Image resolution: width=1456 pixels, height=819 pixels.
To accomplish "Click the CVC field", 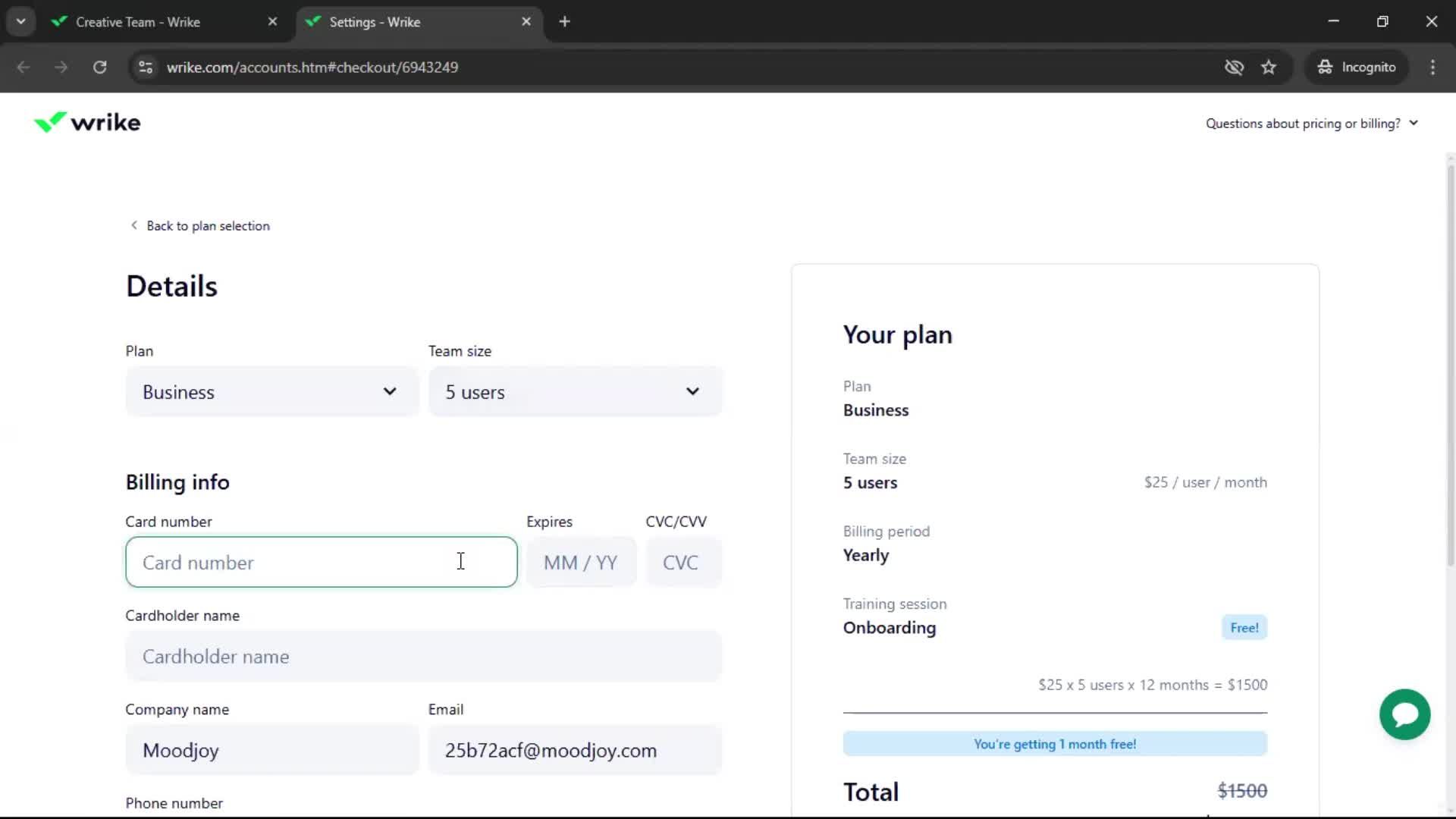I will (x=684, y=562).
